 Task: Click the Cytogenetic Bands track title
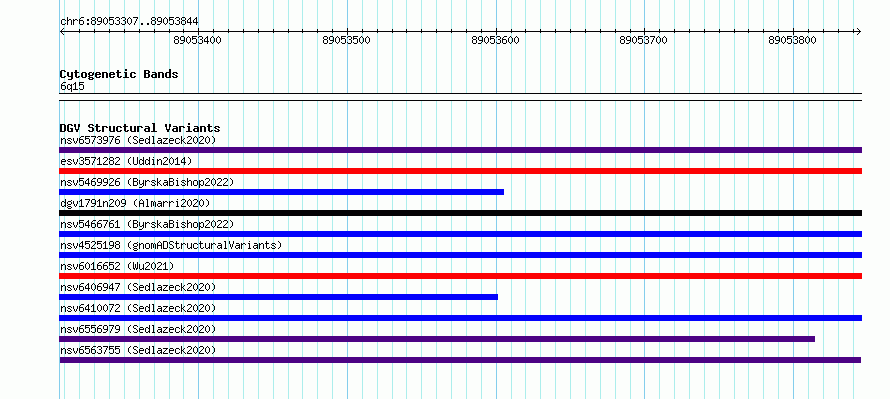pyautogui.click(x=119, y=74)
